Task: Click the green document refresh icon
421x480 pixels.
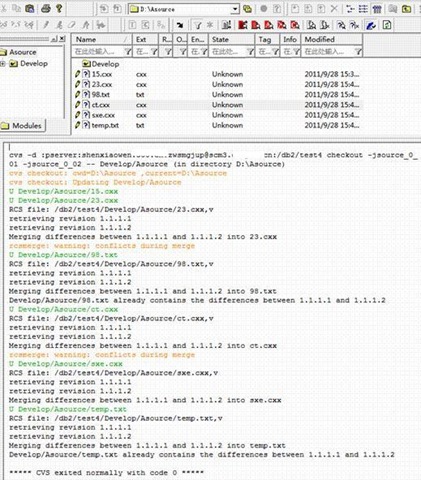Action: pos(387,25)
